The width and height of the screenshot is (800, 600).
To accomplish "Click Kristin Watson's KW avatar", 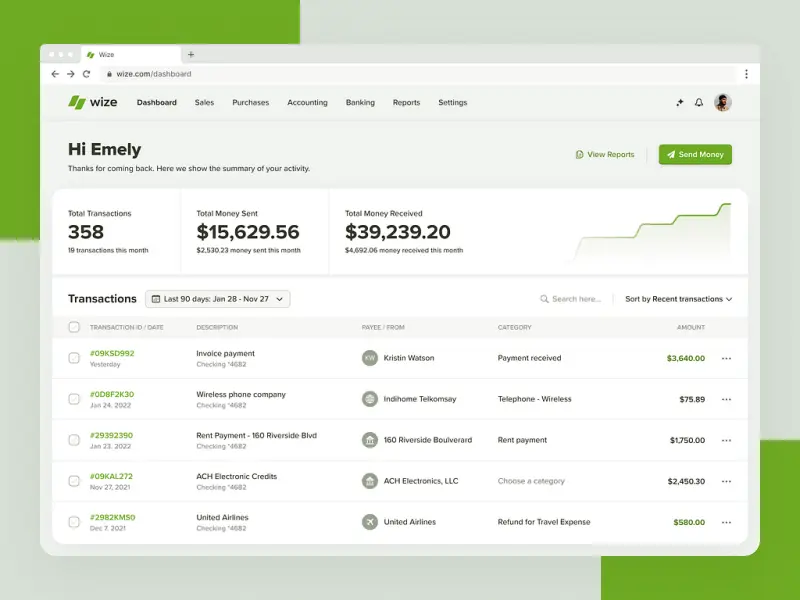I will tap(371, 358).
